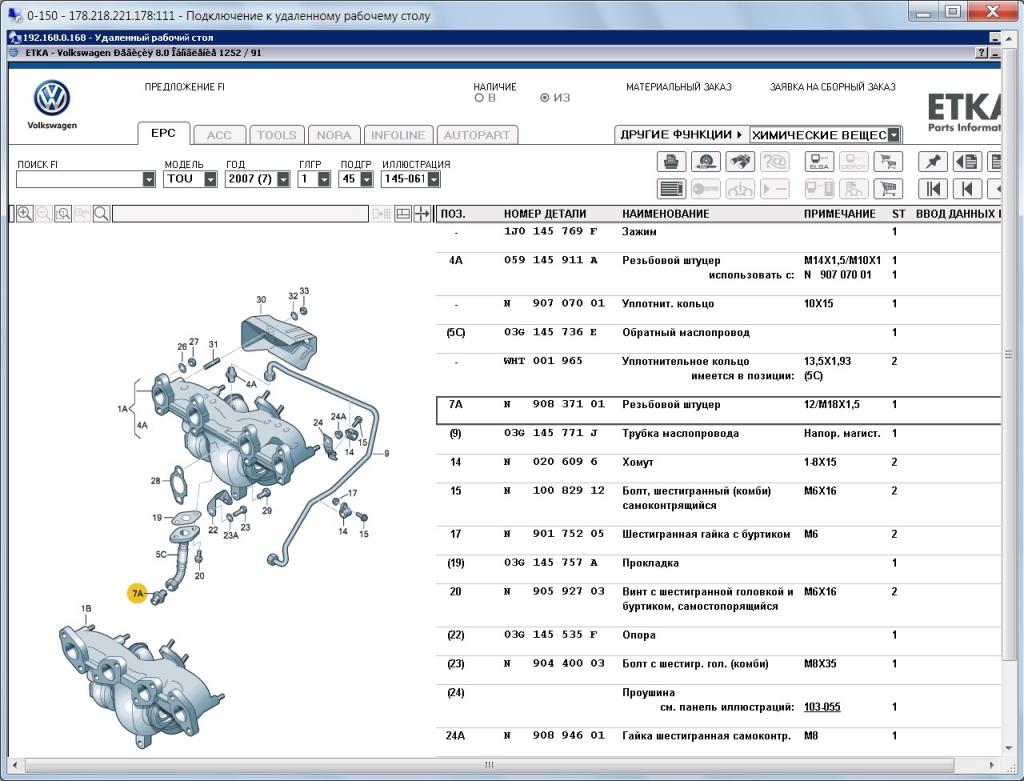Open the ELBA function button
This screenshot has height=781, width=1024.
pos(819,161)
